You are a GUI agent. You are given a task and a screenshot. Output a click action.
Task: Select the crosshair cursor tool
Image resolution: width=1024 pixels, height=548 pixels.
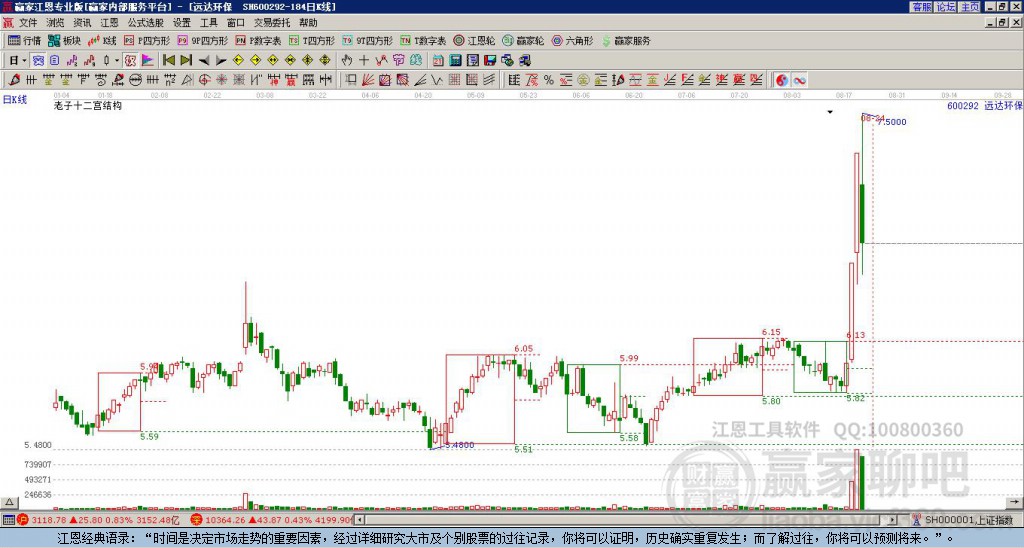[364, 60]
